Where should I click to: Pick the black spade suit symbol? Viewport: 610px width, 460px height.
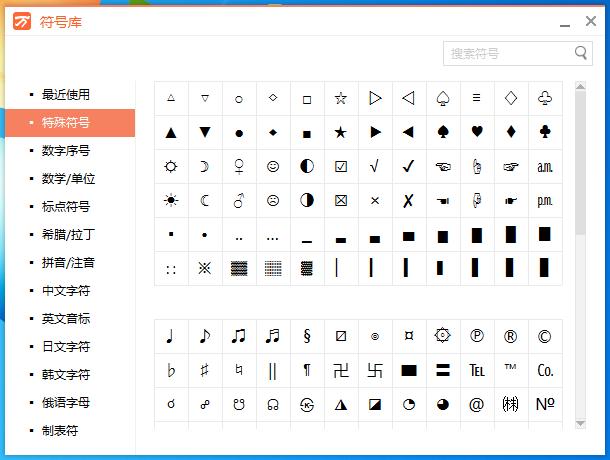[x=442, y=132]
